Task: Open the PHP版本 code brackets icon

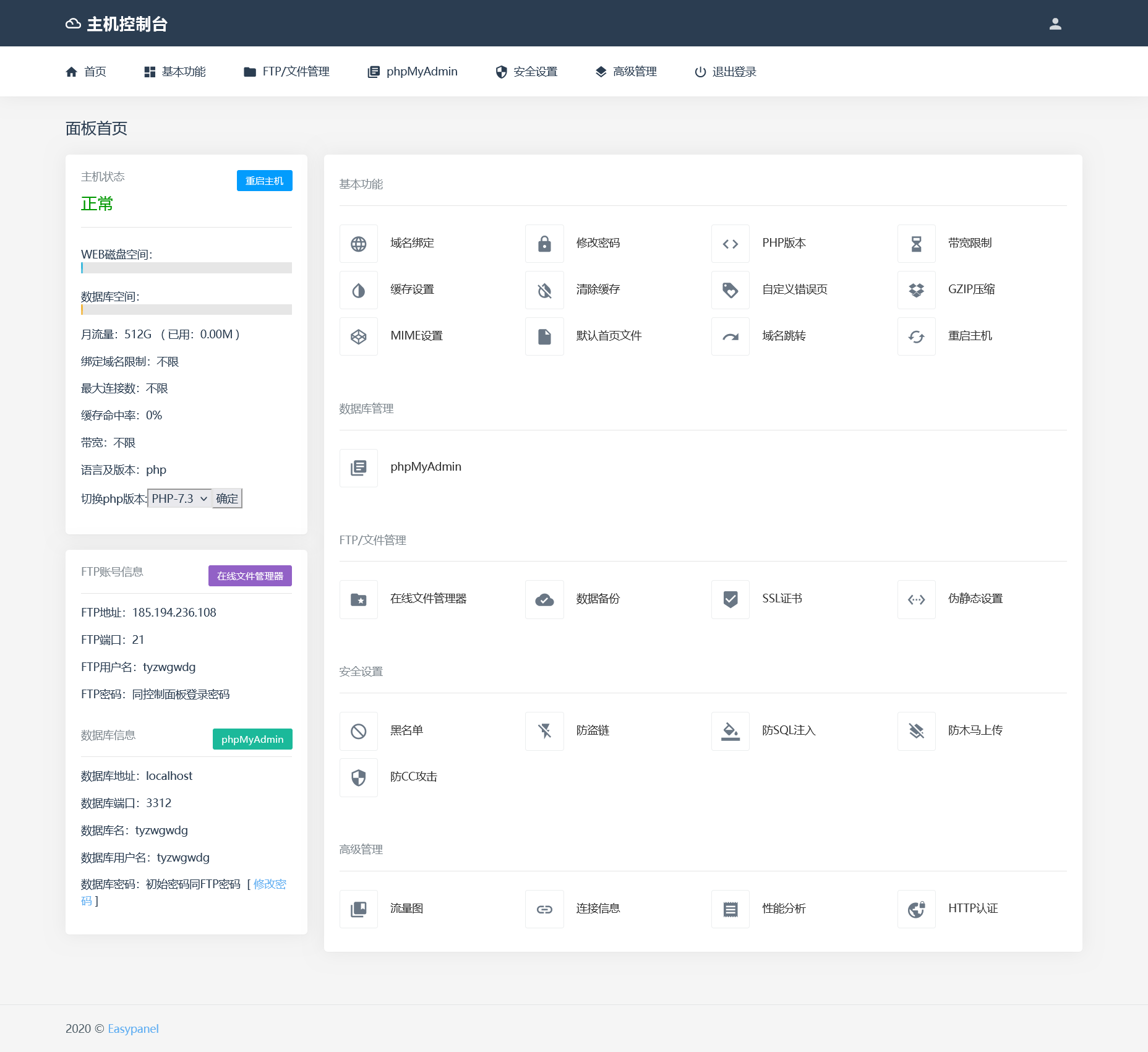Action: (x=730, y=244)
